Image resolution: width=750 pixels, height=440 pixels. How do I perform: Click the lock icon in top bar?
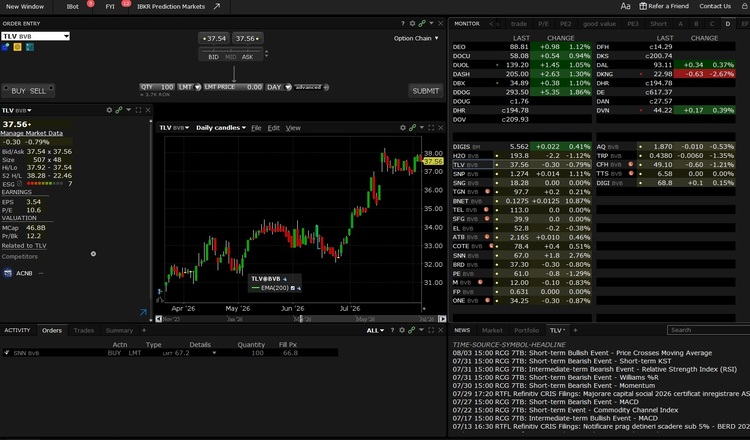click(744, 6)
